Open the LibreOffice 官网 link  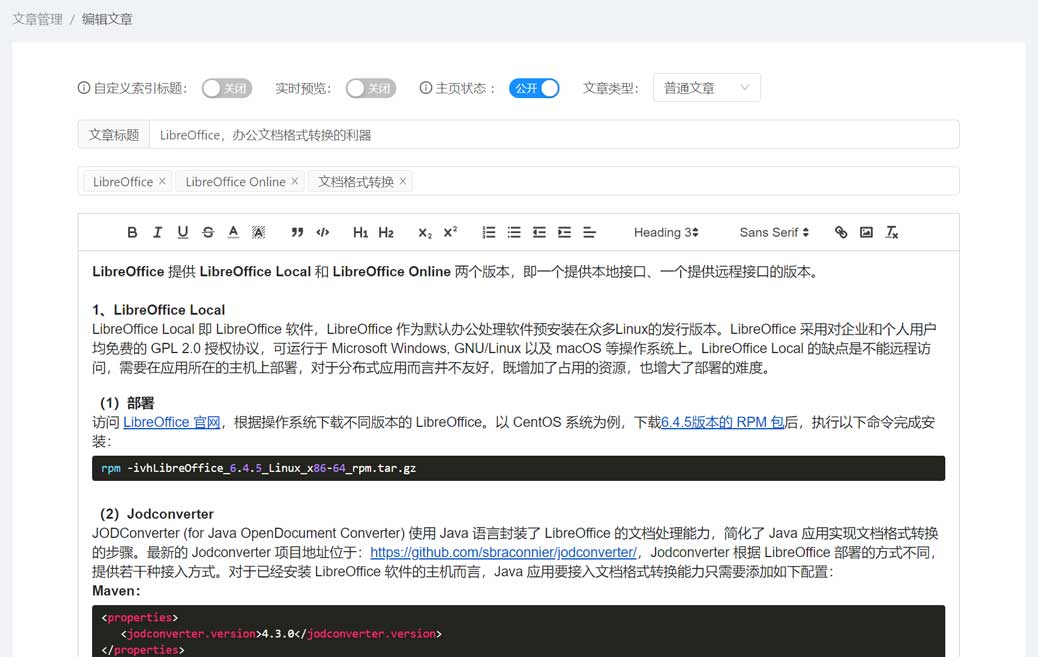pos(171,423)
